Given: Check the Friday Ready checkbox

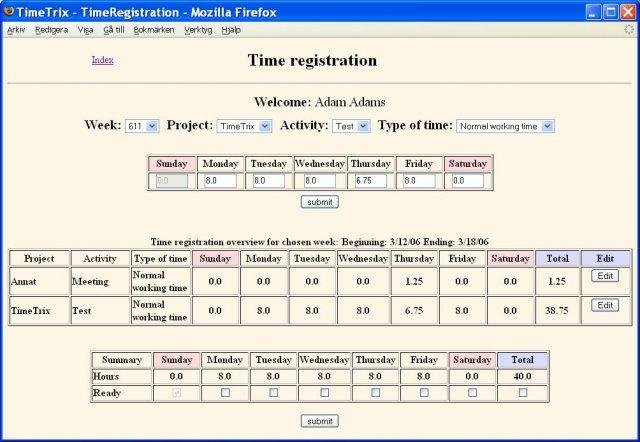Looking at the screenshot, I should point(424,393).
